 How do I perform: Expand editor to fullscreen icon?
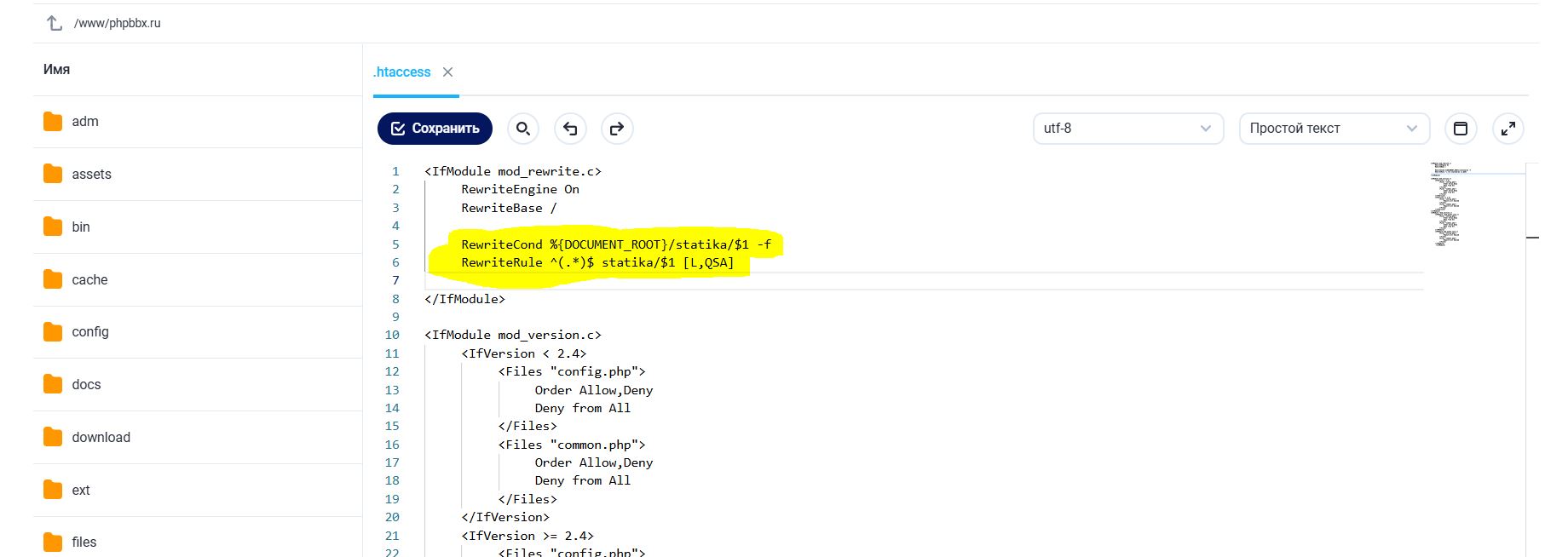[1508, 129]
